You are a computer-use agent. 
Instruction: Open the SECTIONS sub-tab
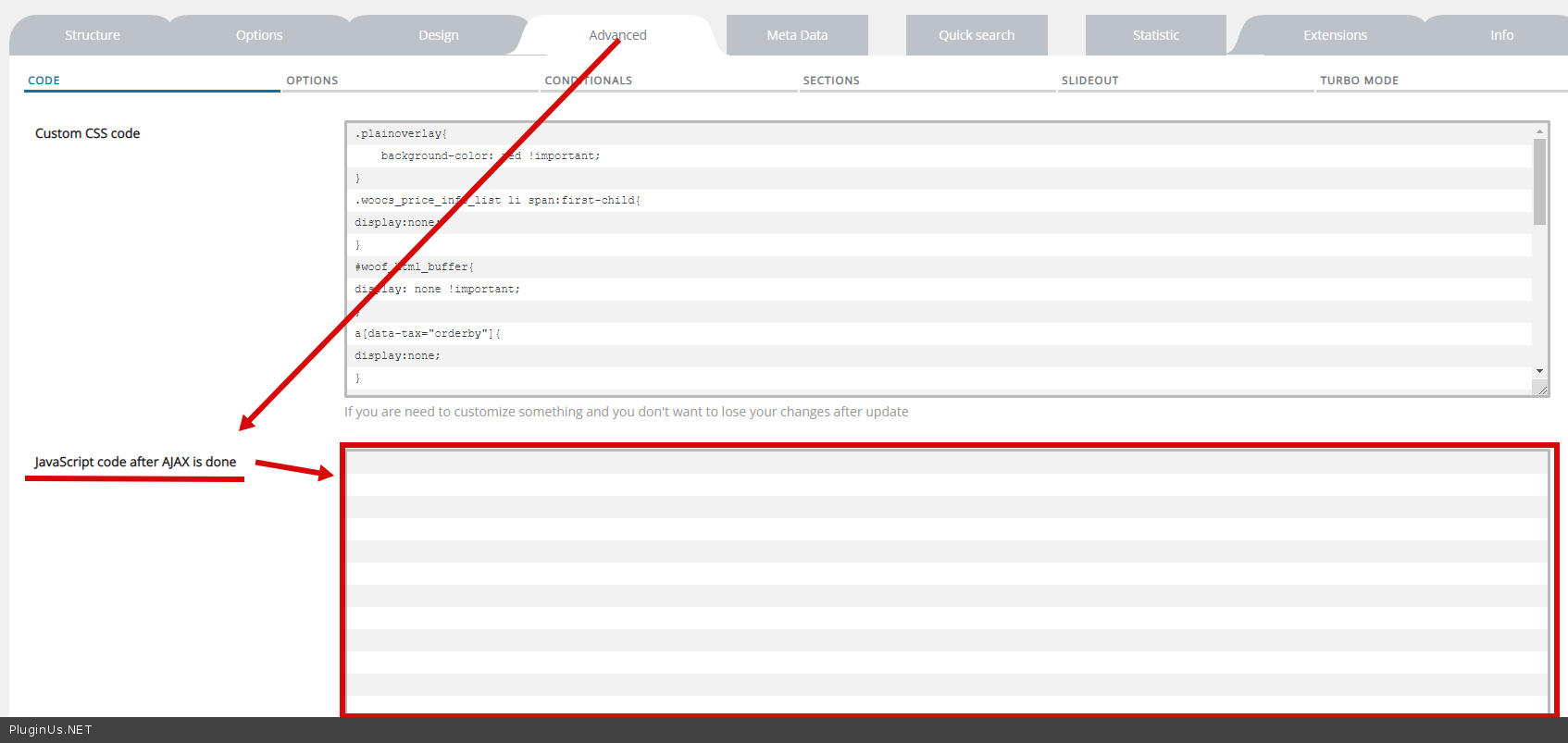click(x=831, y=80)
